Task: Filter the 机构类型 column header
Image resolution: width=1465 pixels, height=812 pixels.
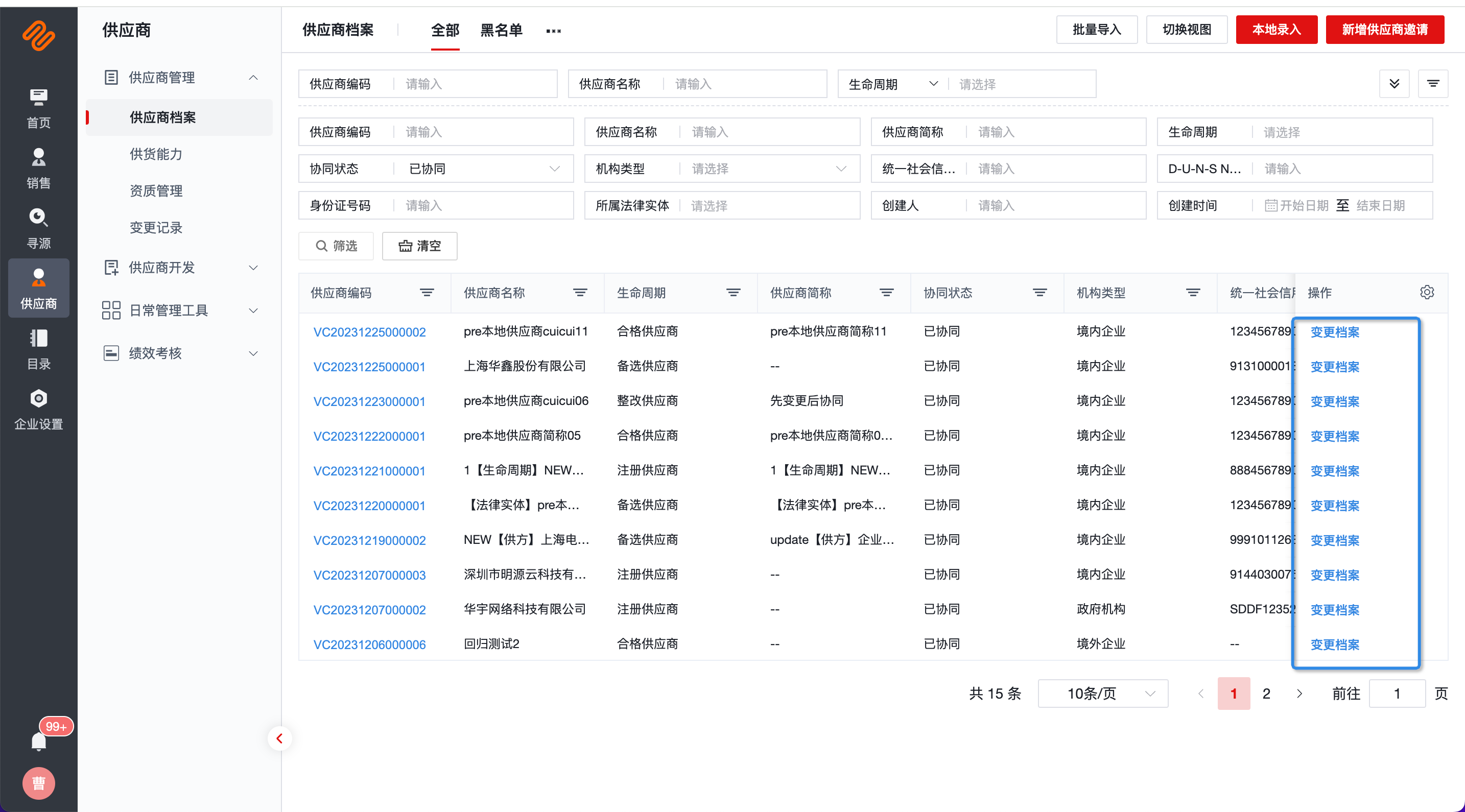Action: click(1193, 293)
